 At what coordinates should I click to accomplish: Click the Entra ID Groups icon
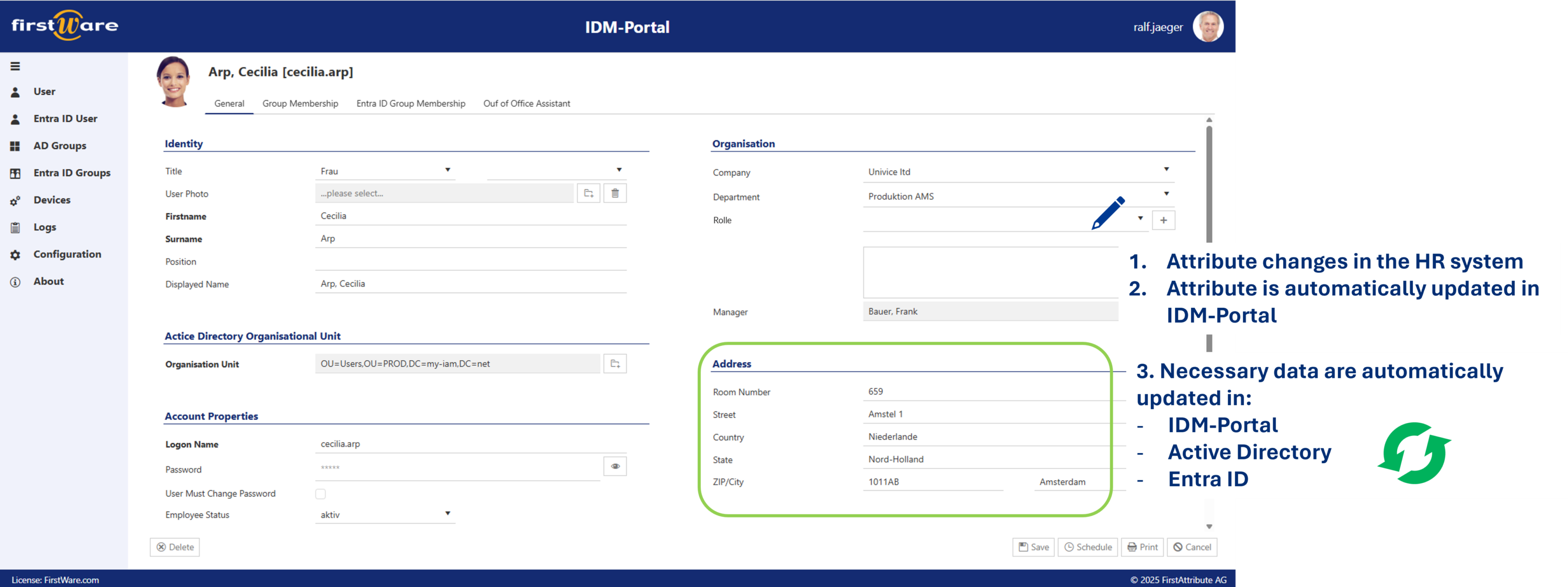pyautogui.click(x=15, y=173)
